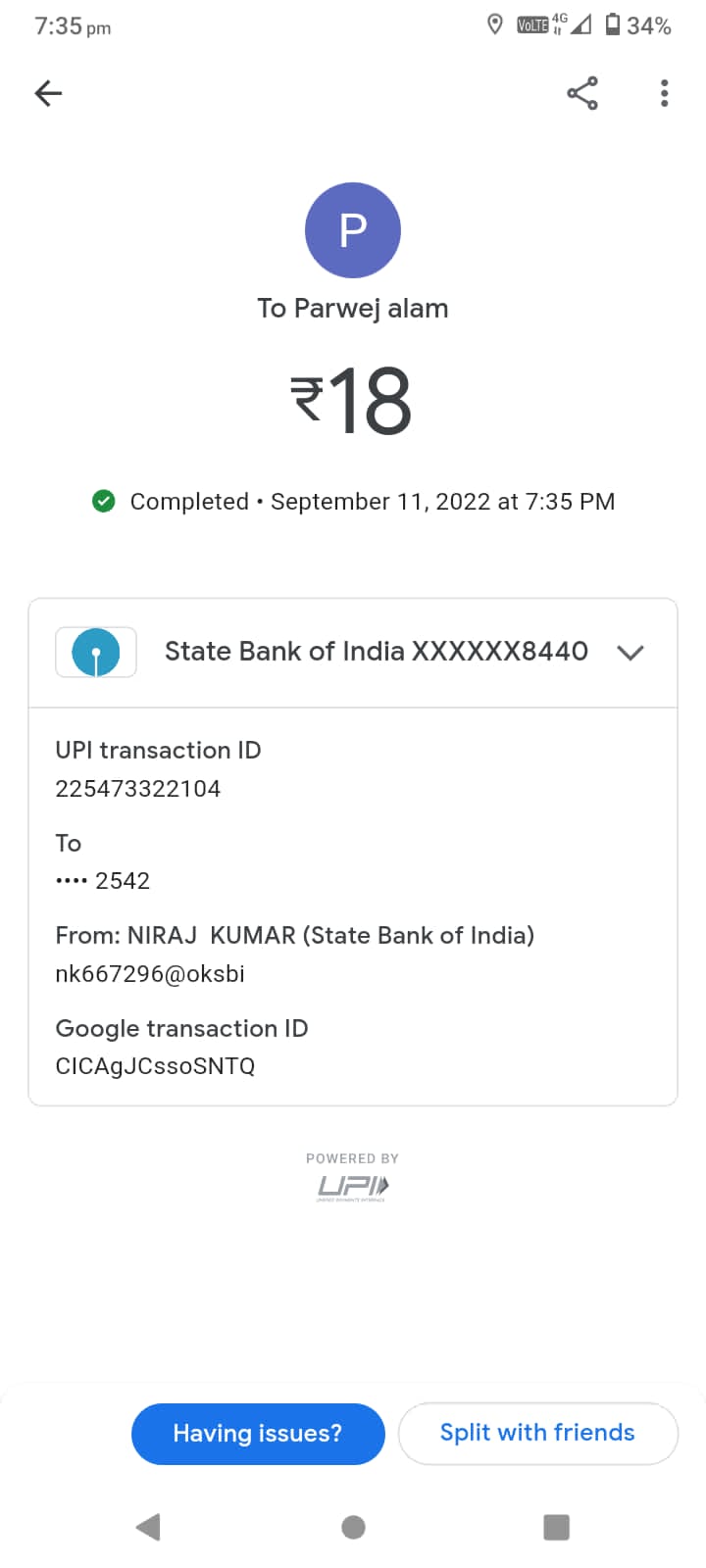Open the three-dot overflow menu

[664, 93]
